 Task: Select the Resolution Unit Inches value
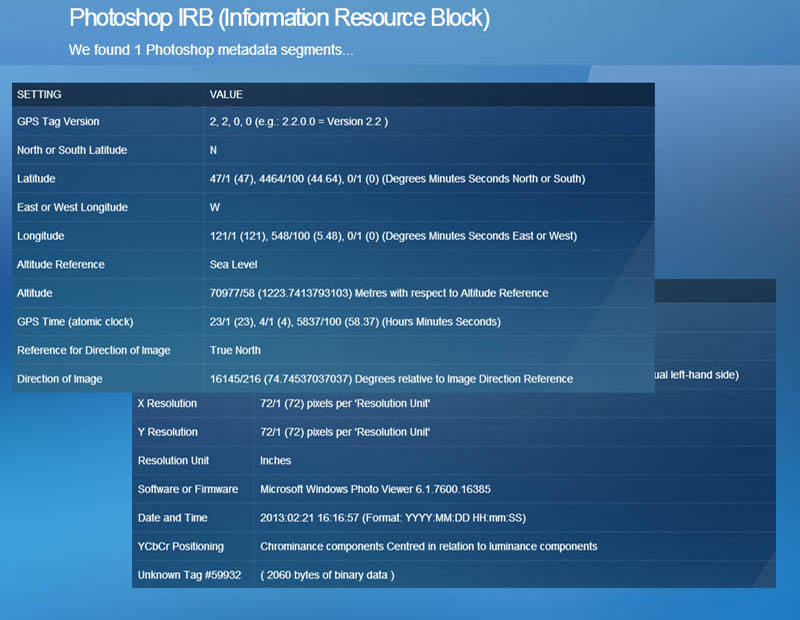tap(276, 461)
